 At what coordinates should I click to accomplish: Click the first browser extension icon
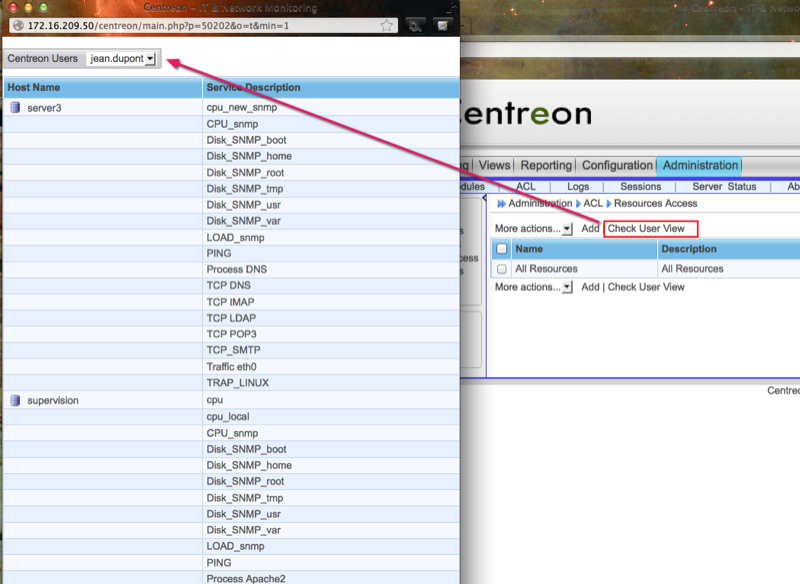[x=414, y=25]
